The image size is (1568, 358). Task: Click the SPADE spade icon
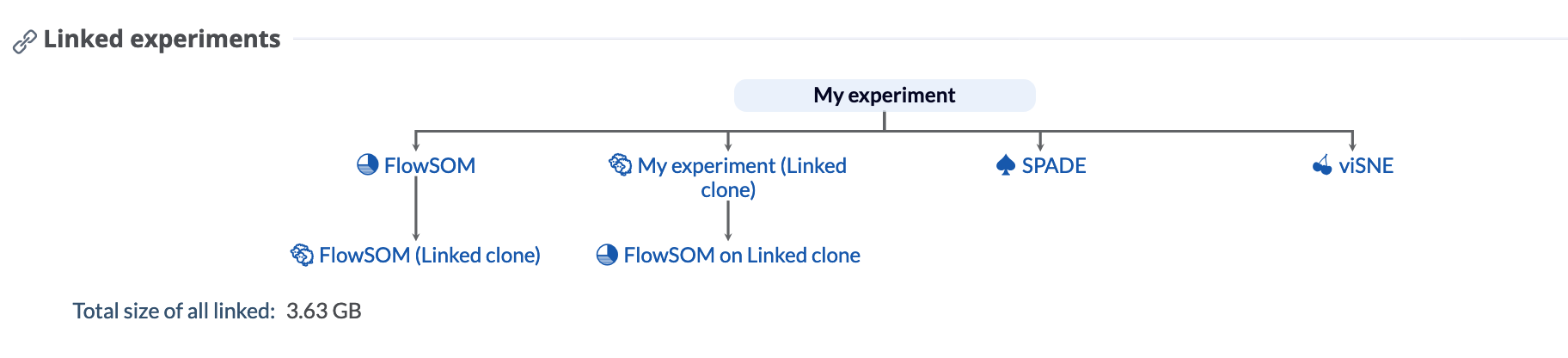pyautogui.click(x=1006, y=165)
